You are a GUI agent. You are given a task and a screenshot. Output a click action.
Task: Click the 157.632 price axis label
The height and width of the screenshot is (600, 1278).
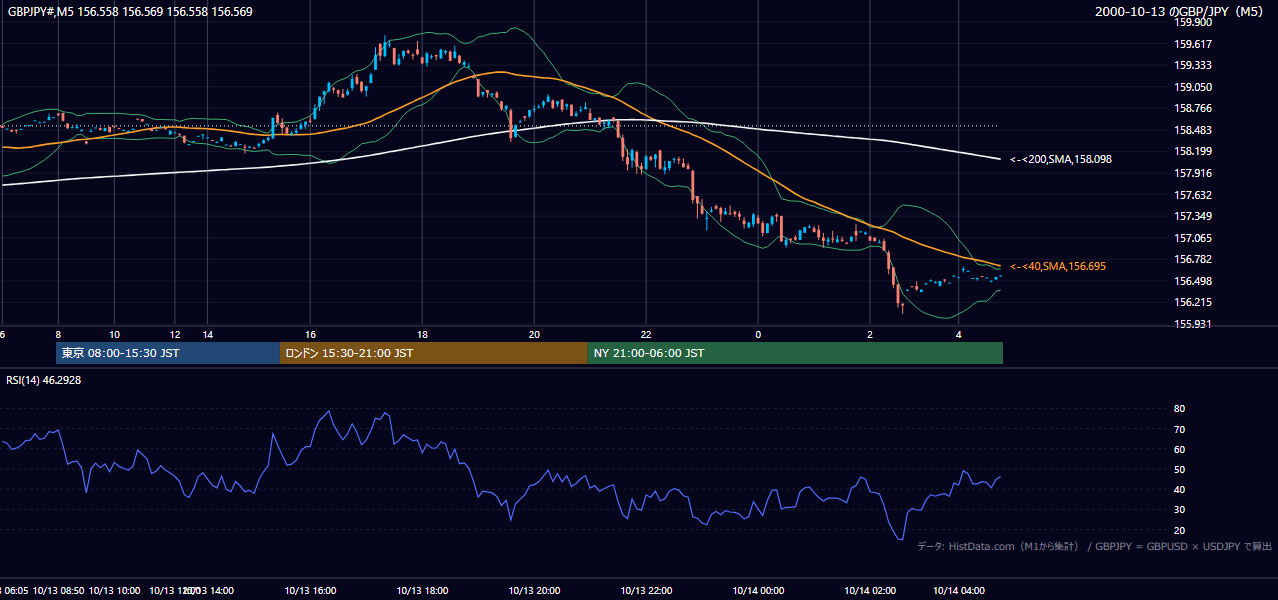1192,196
